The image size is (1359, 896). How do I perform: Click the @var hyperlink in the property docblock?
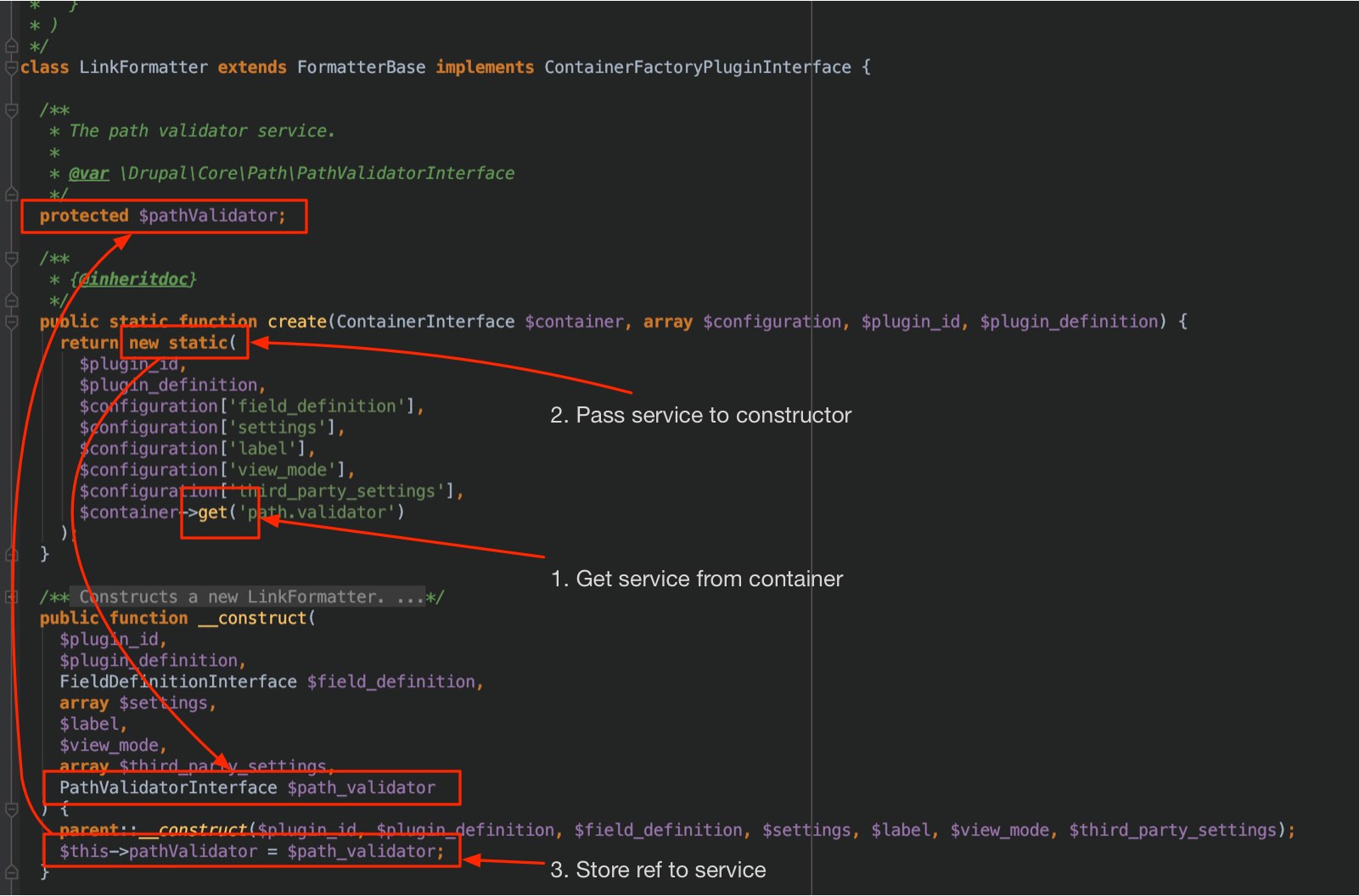pos(87,173)
